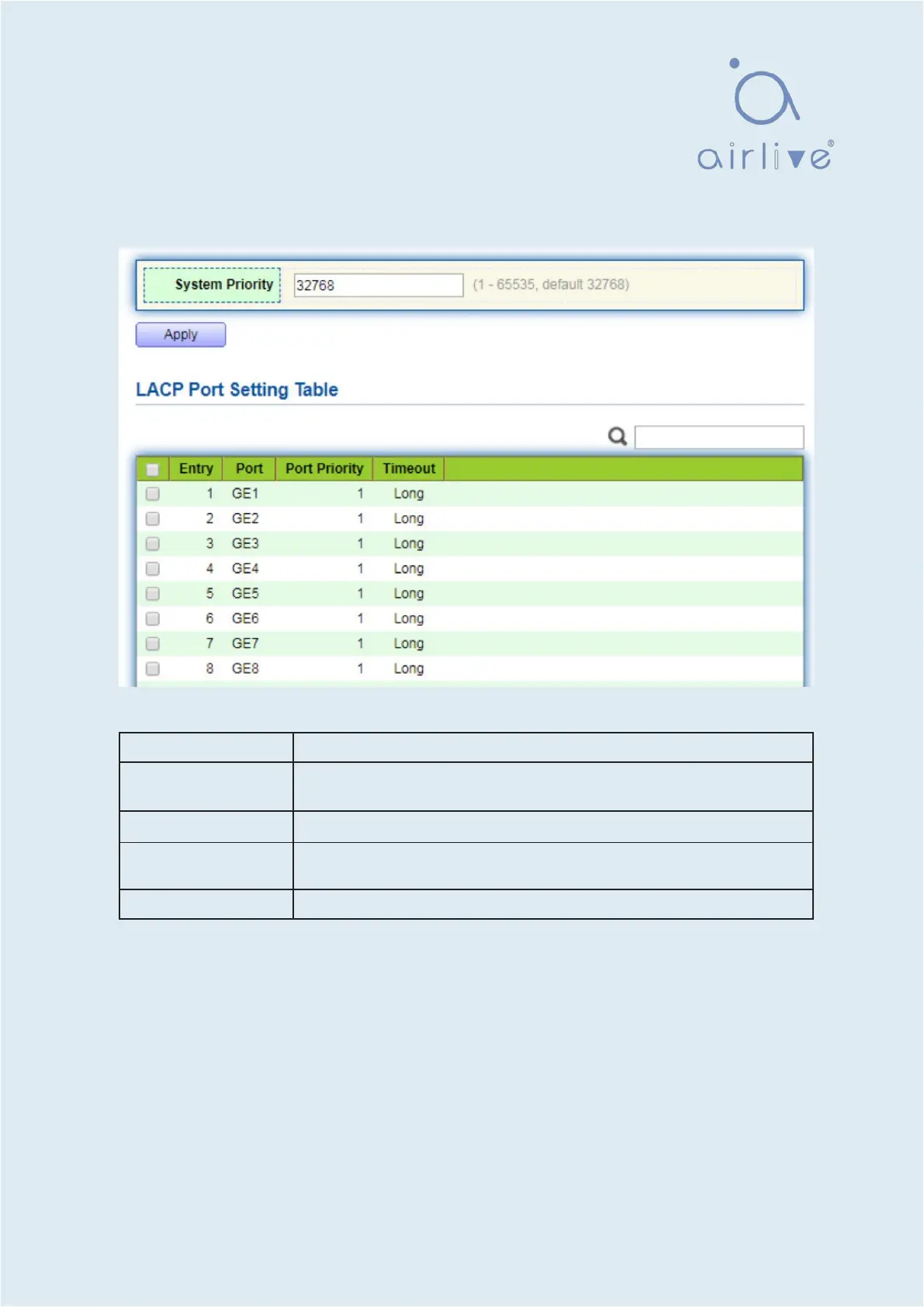Sort by the Timeout column header
The height and width of the screenshot is (1307, 924).
tap(408, 469)
